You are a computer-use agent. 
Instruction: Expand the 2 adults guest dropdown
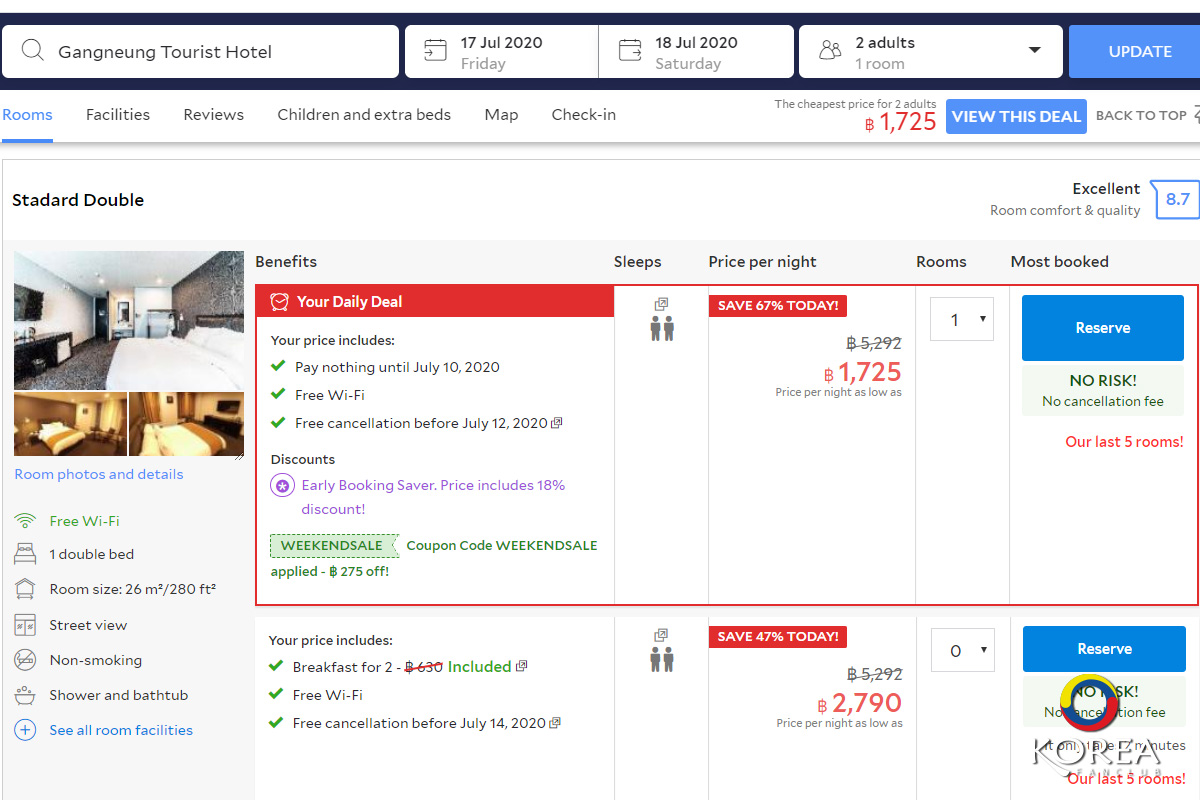pyautogui.click(x=1034, y=51)
